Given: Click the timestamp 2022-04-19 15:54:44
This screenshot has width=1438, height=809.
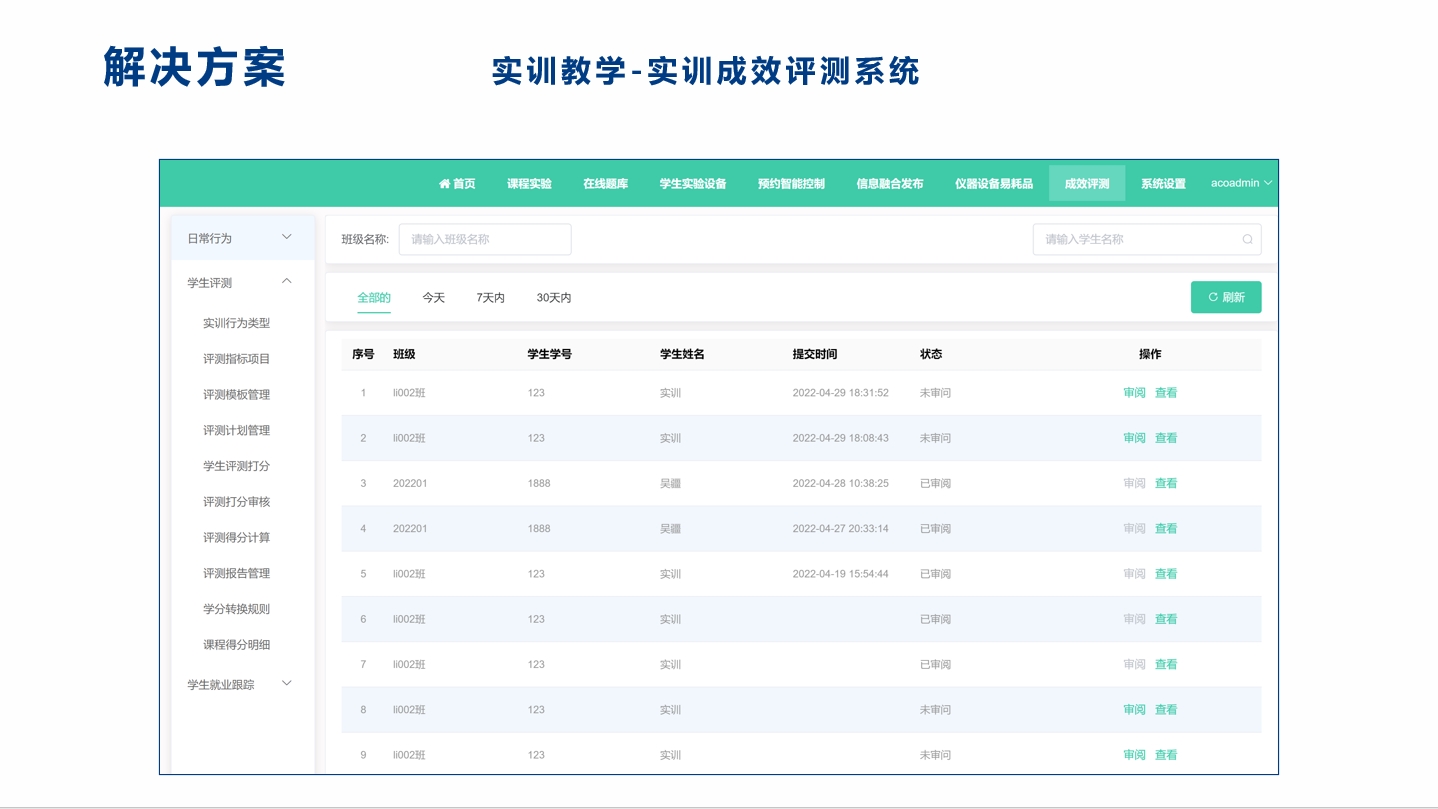Looking at the screenshot, I should click(841, 574).
